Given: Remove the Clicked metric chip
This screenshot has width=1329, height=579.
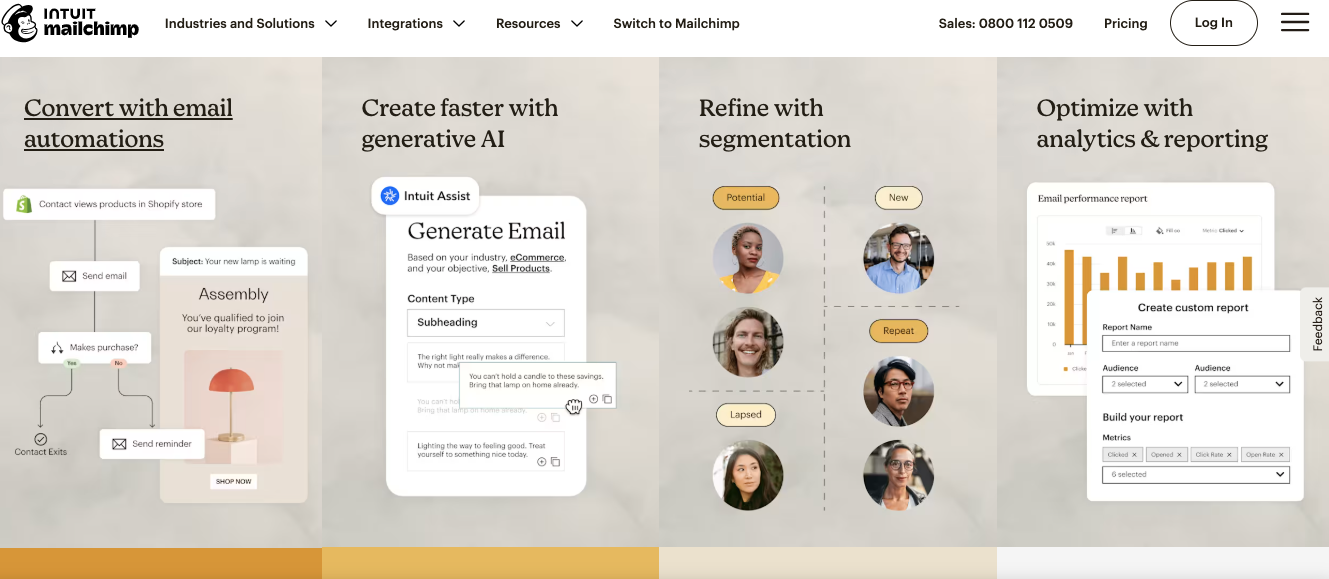Looking at the screenshot, I should point(1134,455).
